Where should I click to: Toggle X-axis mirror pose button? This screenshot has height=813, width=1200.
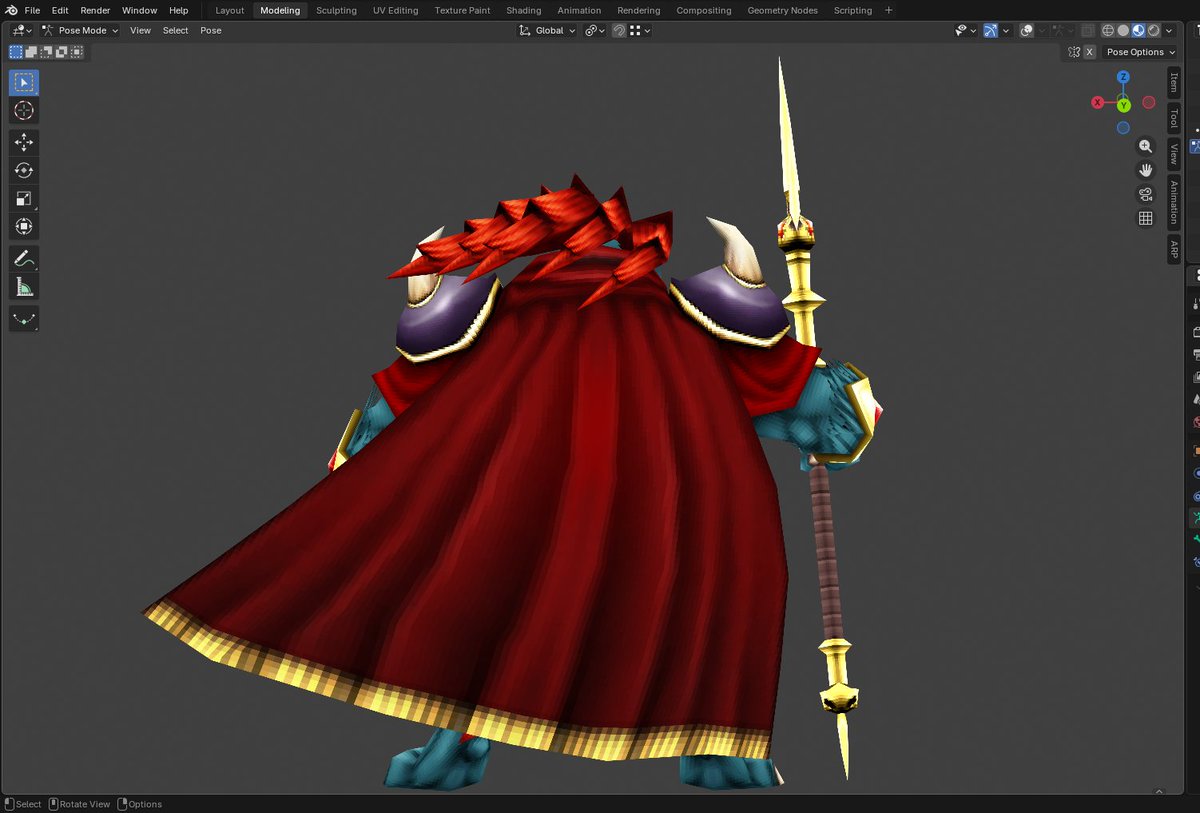point(1089,52)
